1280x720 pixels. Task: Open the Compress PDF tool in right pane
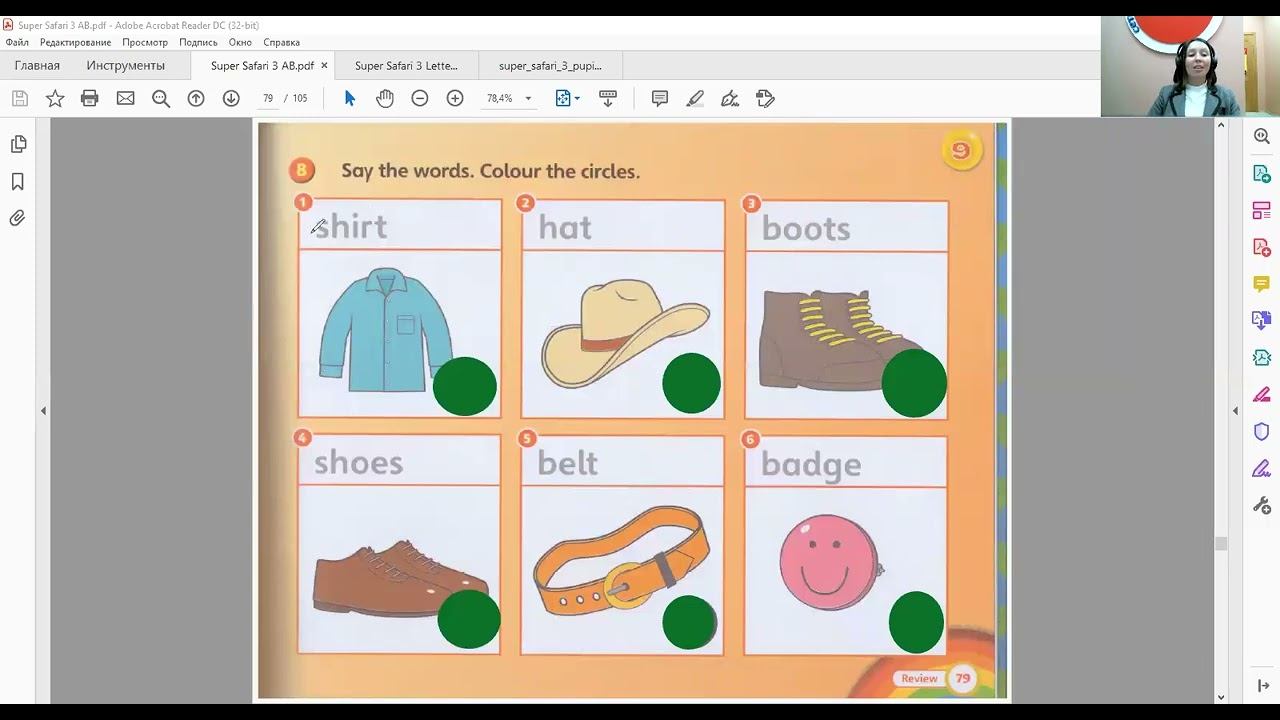click(x=1262, y=357)
